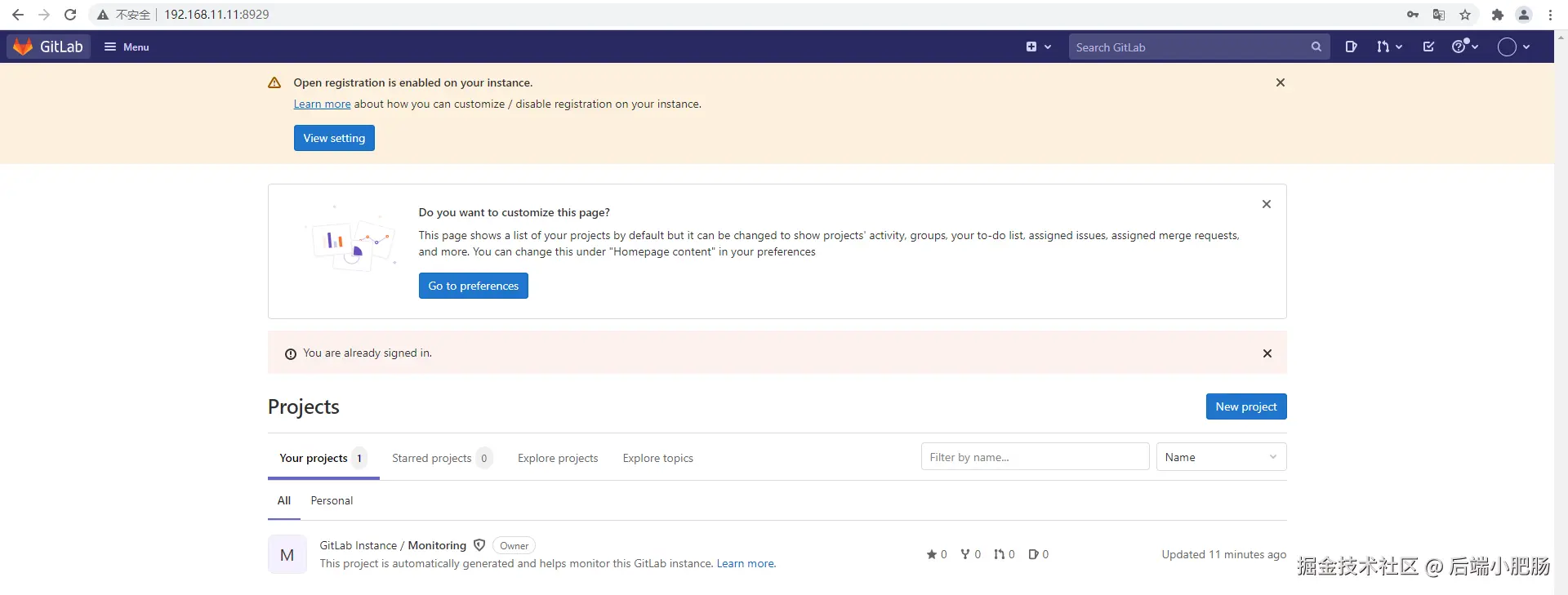The image size is (1568, 595).
Task: Reload the page with the refresh icon
Action: (x=70, y=15)
